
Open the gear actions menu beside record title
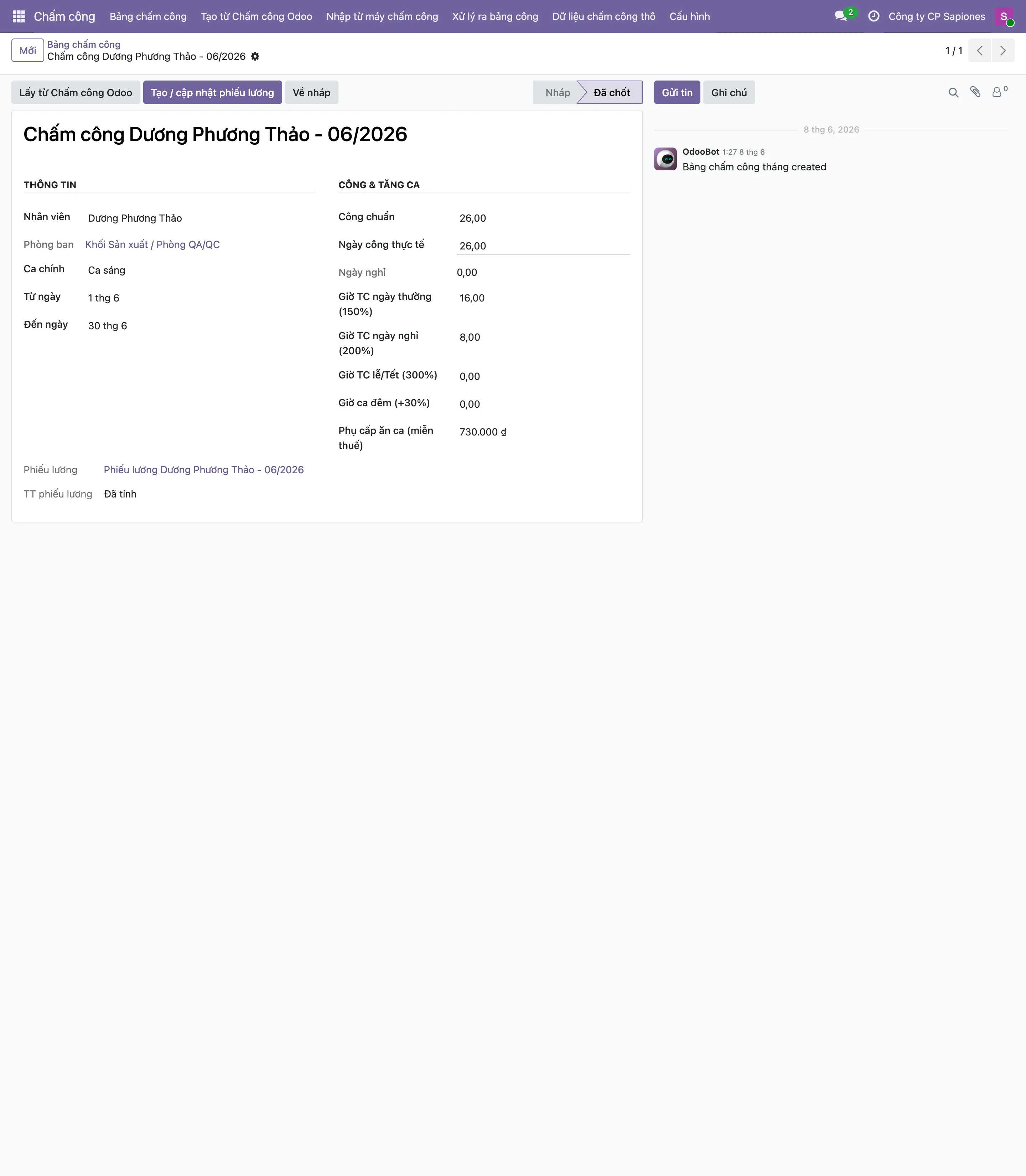[255, 56]
